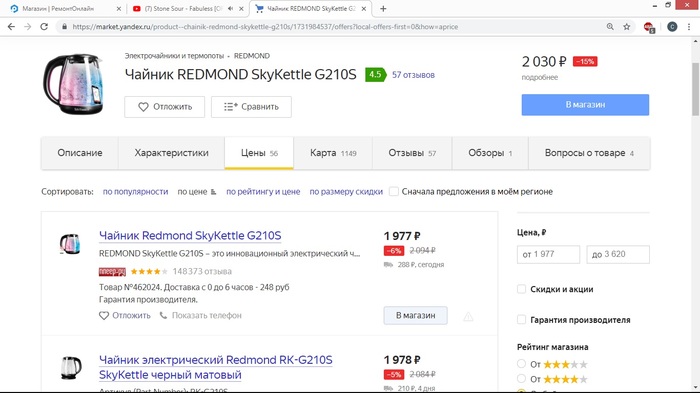Reload the current page

tap(44, 27)
